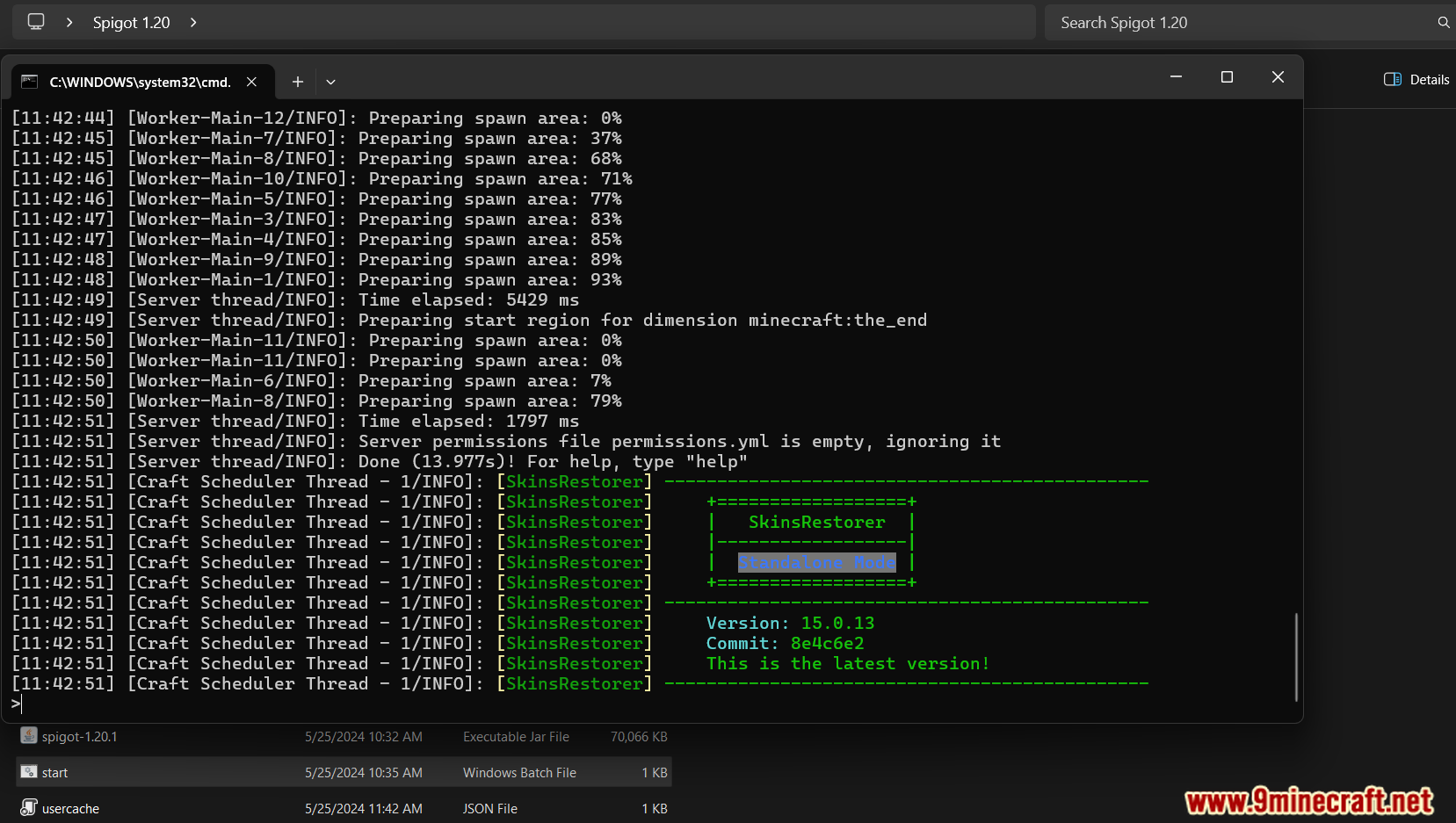1456x823 pixels.
Task: Click the Details pane icon
Action: point(1392,79)
